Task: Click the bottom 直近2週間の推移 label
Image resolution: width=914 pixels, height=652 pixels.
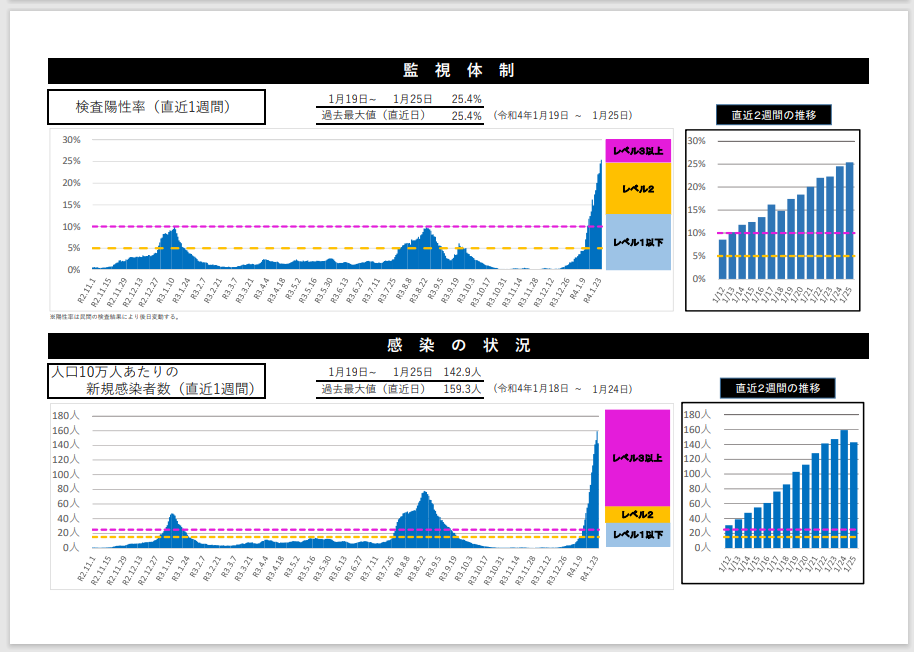Action: point(777,388)
